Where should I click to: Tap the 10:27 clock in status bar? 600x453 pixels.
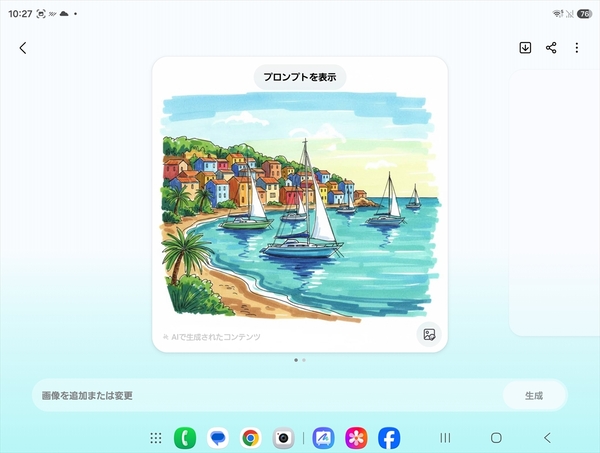[20, 14]
